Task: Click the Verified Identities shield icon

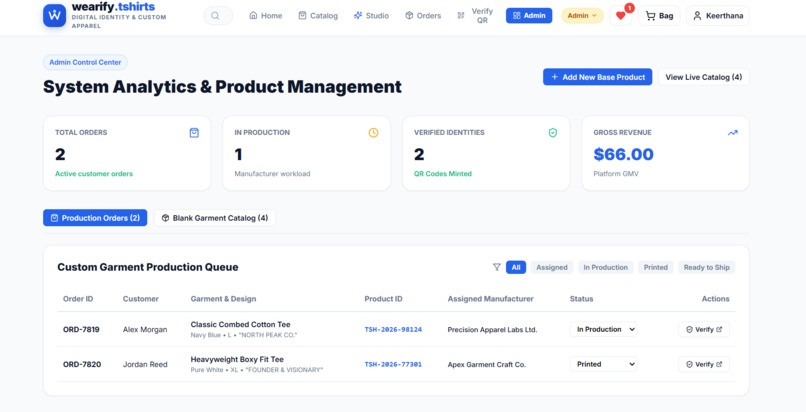Action: pyautogui.click(x=553, y=133)
